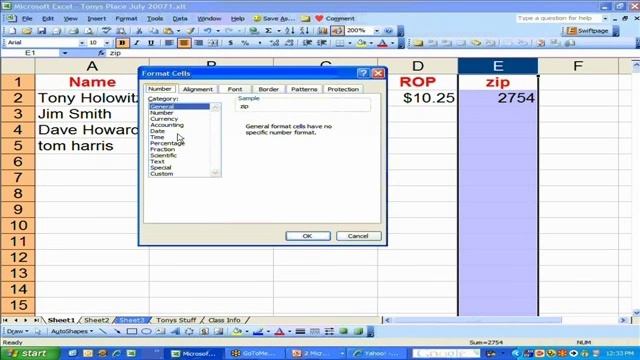640x360 pixels.
Task: Toggle align right
Action: coord(198,43)
